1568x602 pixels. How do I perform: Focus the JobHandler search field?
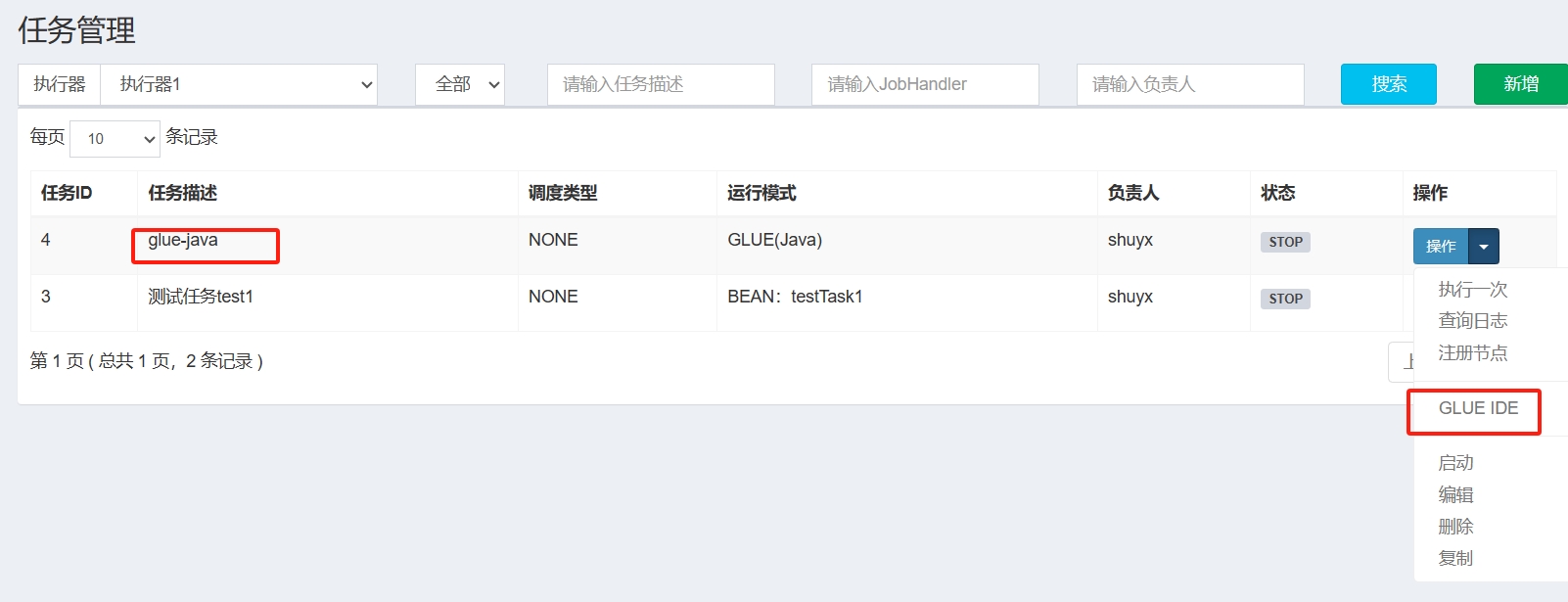[925, 85]
